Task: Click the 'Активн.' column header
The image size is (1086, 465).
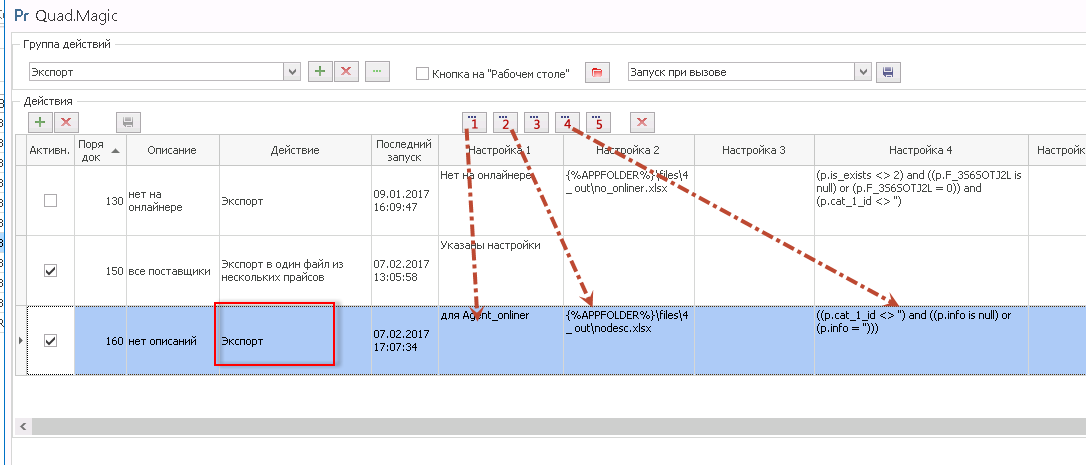Action: pos(50,150)
